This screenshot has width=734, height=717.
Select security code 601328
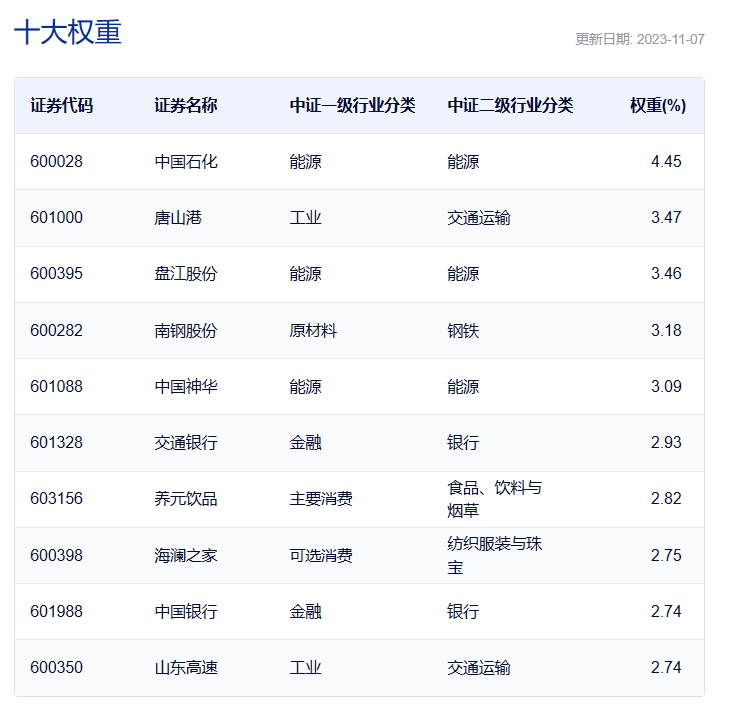[57, 443]
